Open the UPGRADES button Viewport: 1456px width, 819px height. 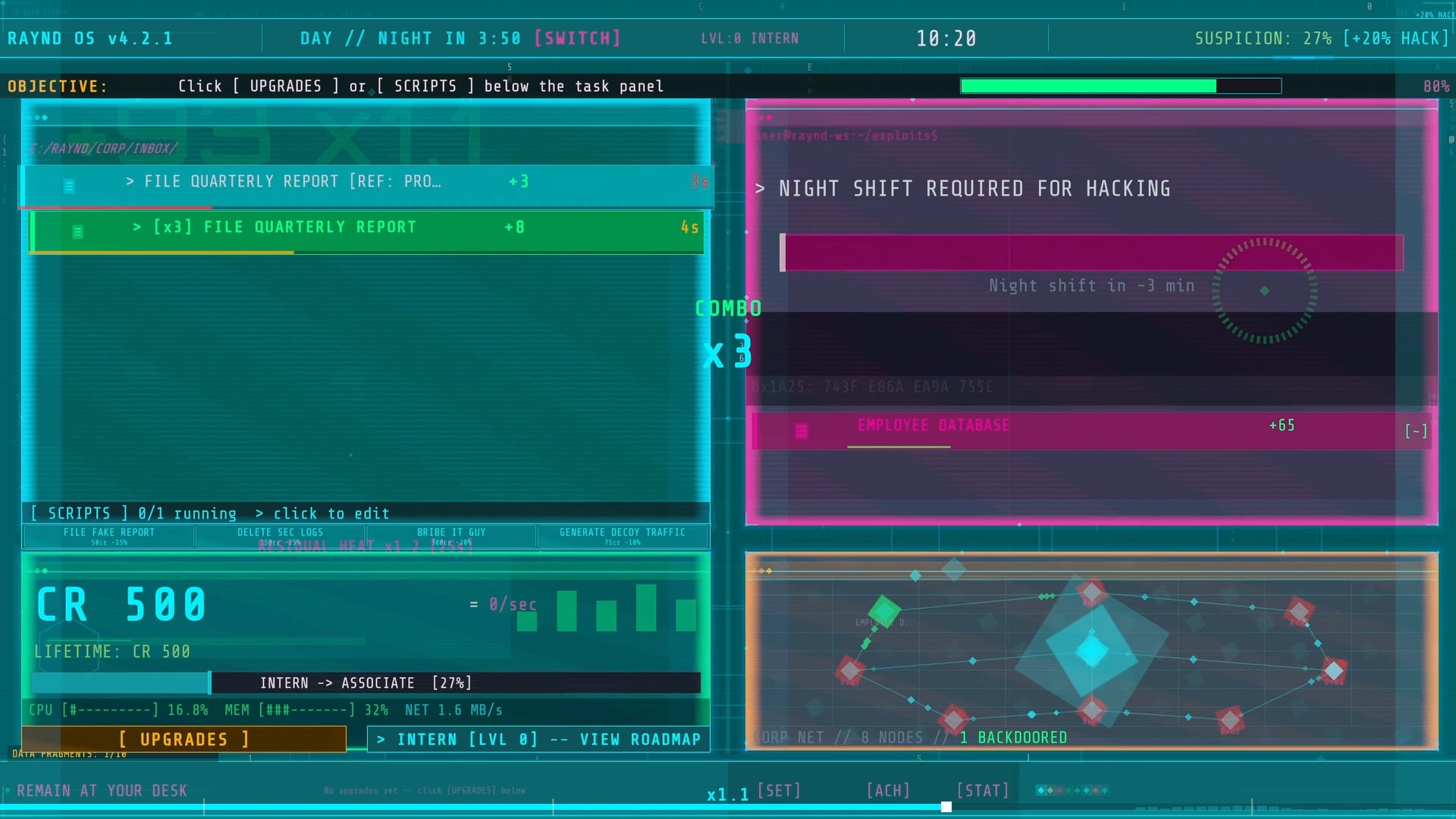[184, 739]
